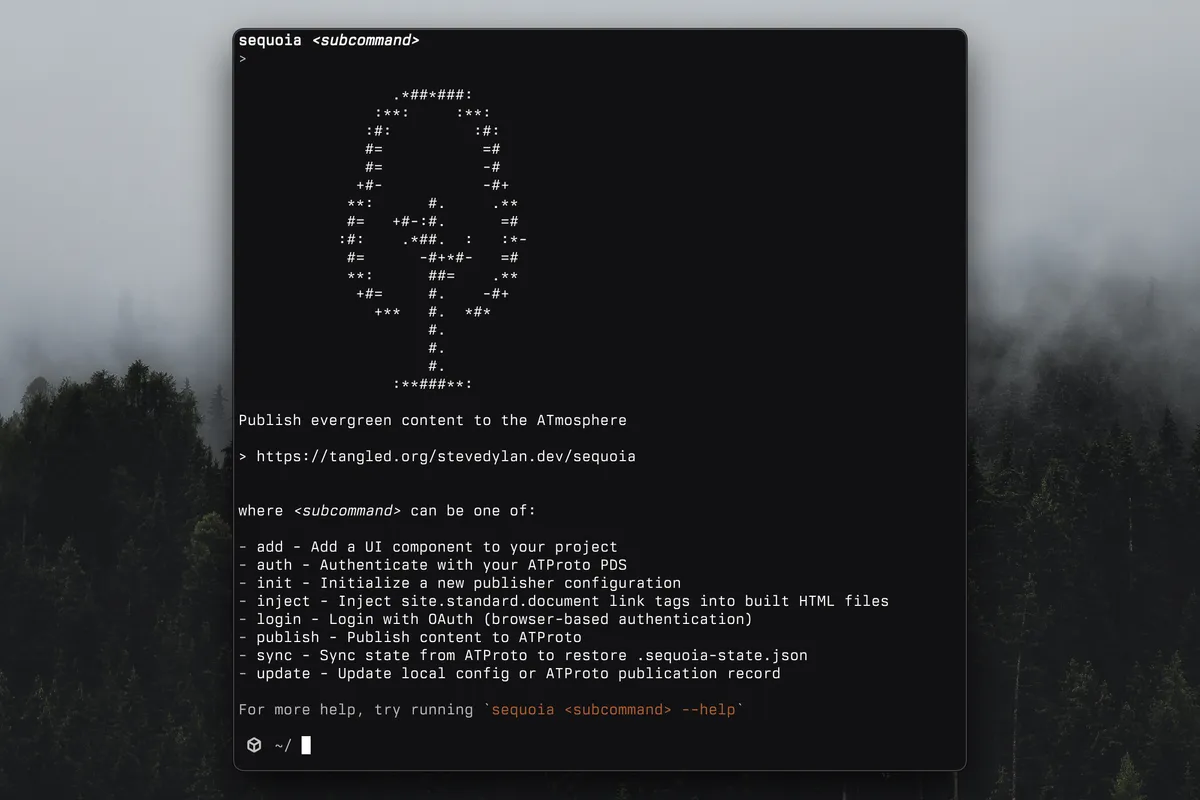Image resolution: width=1200 pixels, height=800 pixels.
Task: Click 'Publish evergreen content to the ATmosphere' text
Action: click(433, 420)
